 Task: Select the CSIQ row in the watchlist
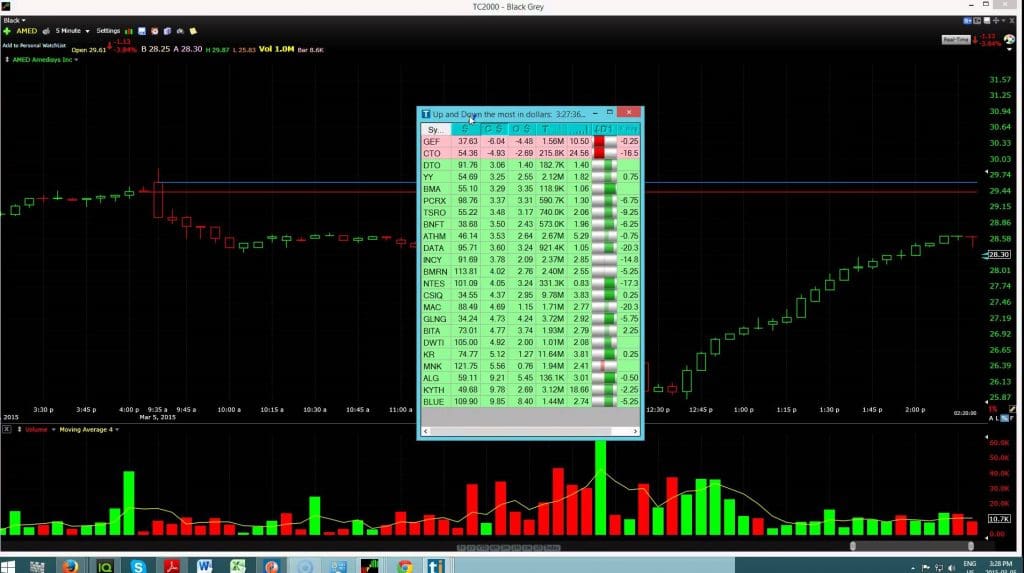[x=530, y=295]
